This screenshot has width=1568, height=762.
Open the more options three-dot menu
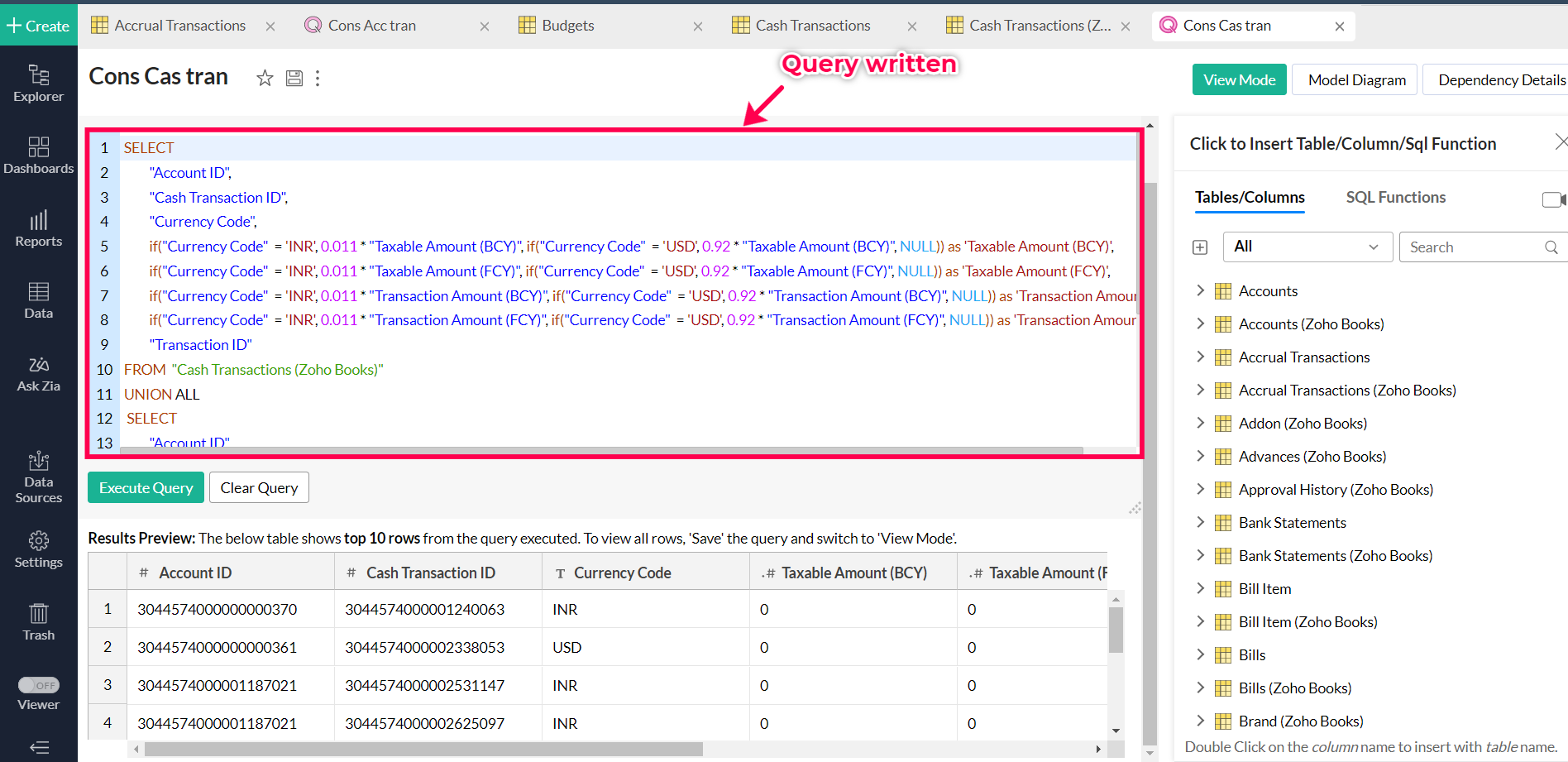coord(318,78)
